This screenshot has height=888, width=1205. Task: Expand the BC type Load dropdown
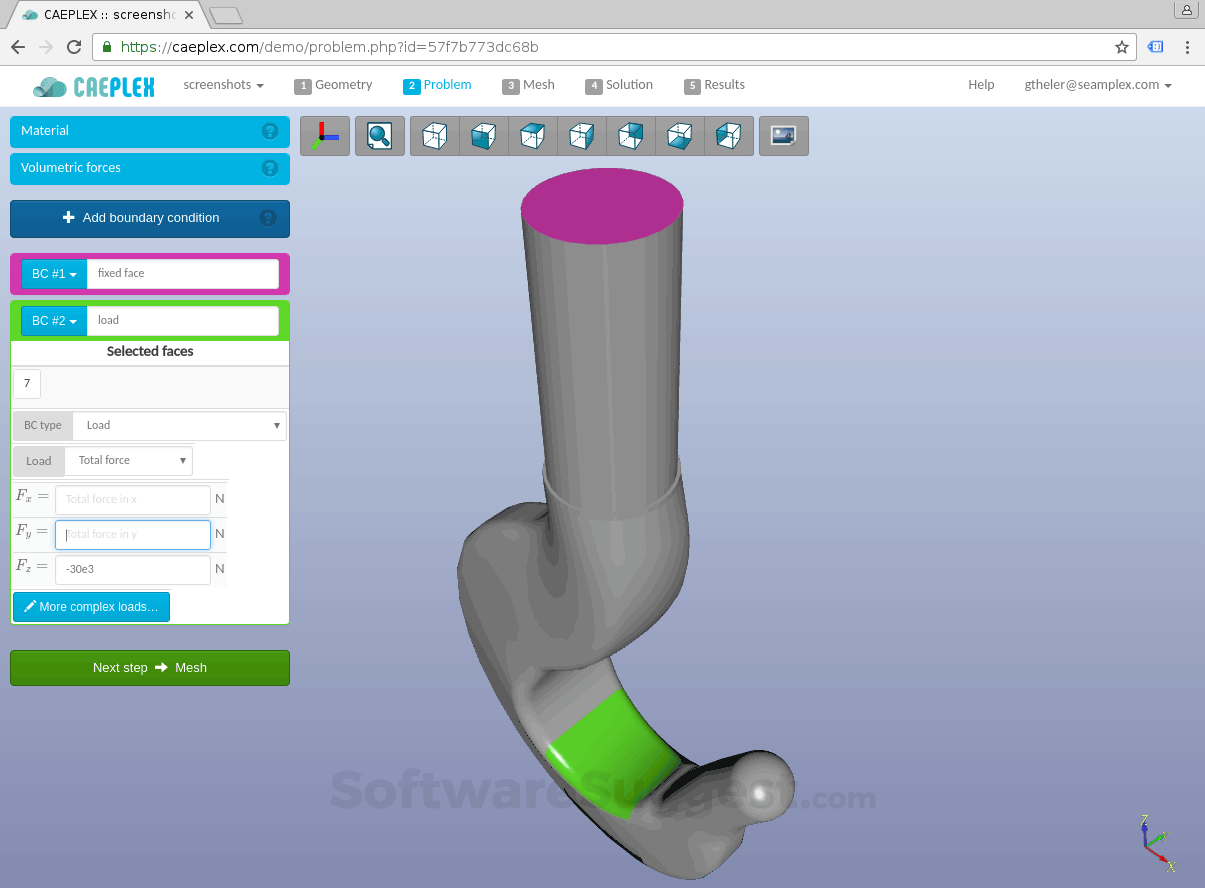click(179, 425)
